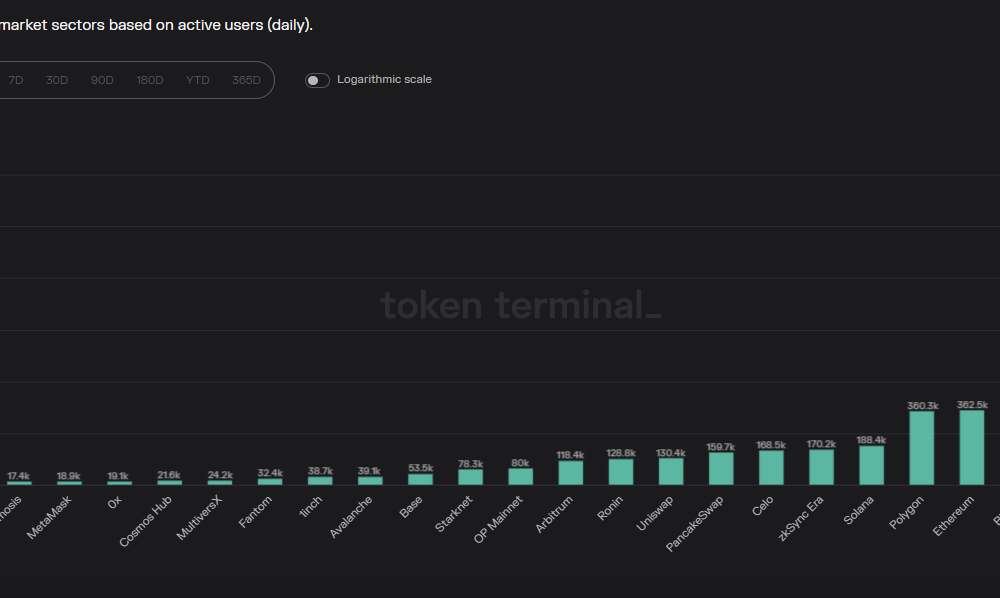The height and width of the screenshot is (598, 1000).
Task: Click the OP Mainnet bar
Action: (x=520, y=477)
